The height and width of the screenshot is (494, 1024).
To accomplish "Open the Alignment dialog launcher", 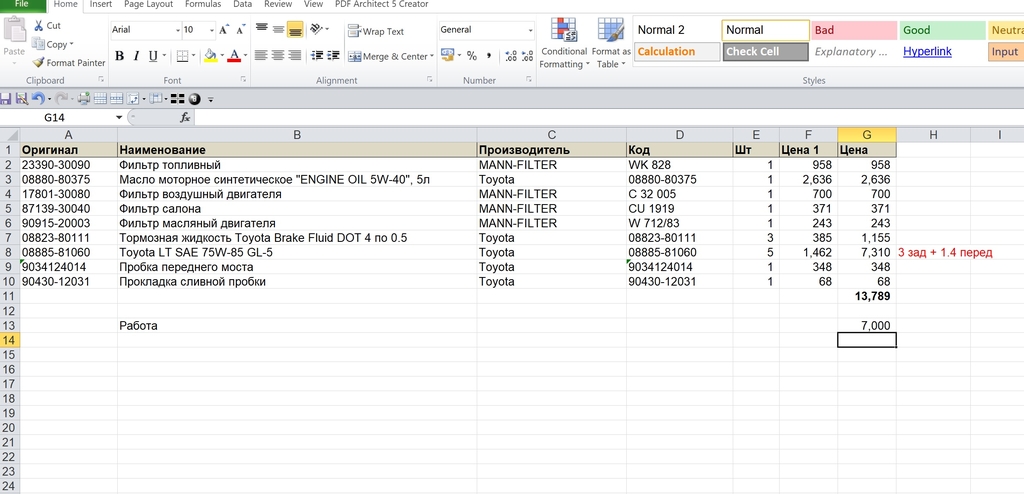I will [430, 79].
